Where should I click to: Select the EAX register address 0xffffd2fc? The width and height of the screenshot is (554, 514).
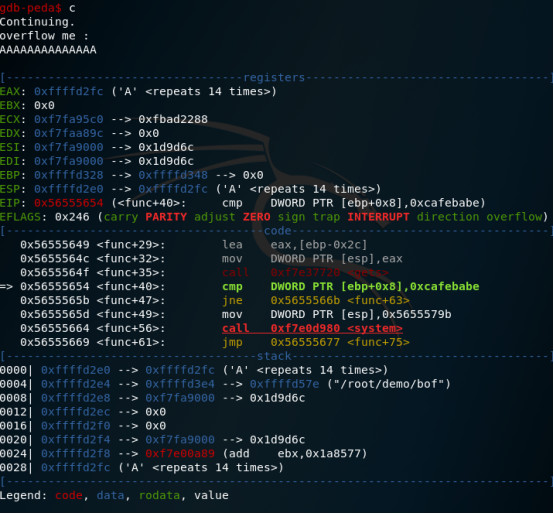[69, 91]
